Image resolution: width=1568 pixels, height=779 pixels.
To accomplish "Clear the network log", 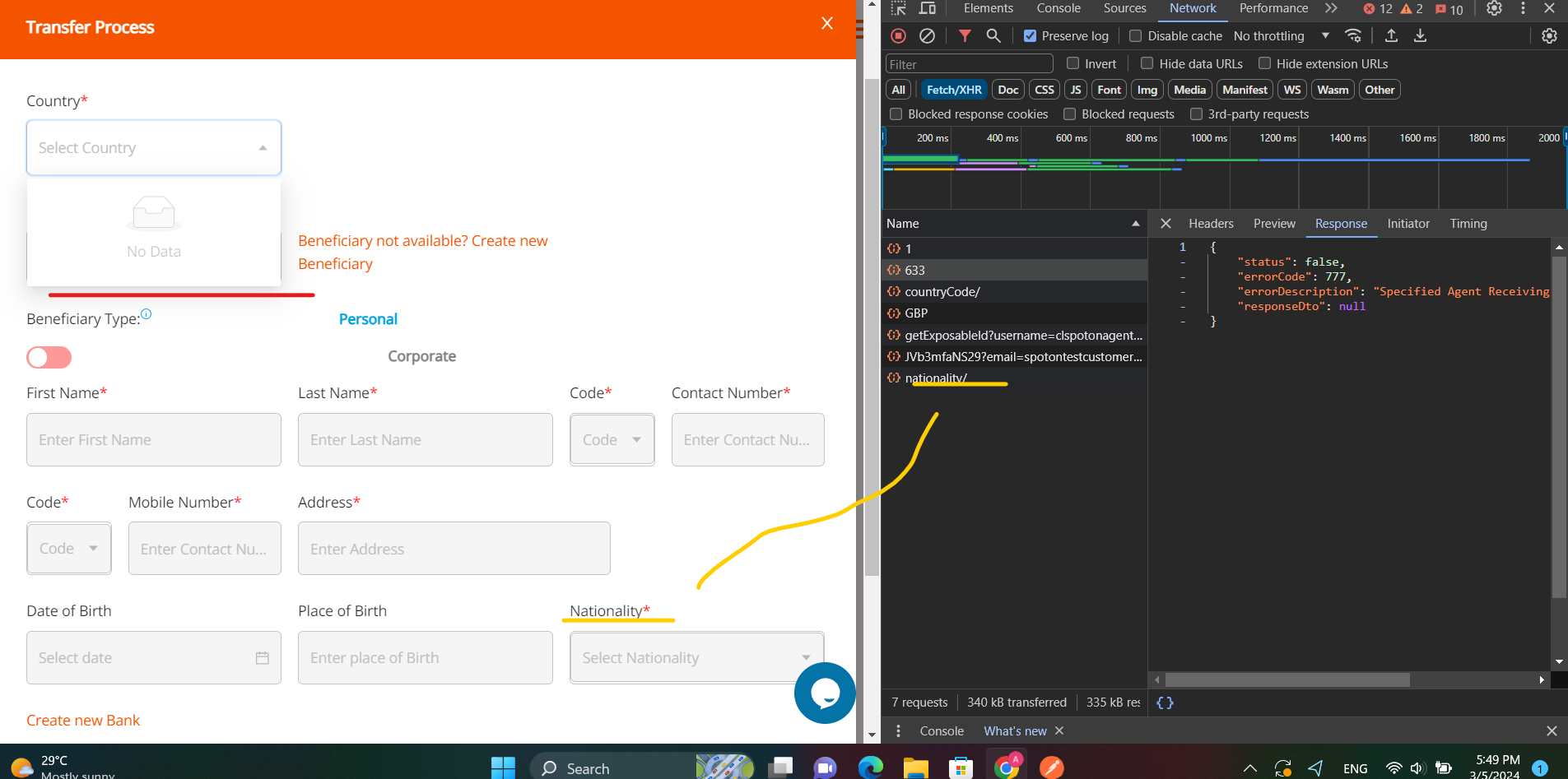I will click(927, 35).
